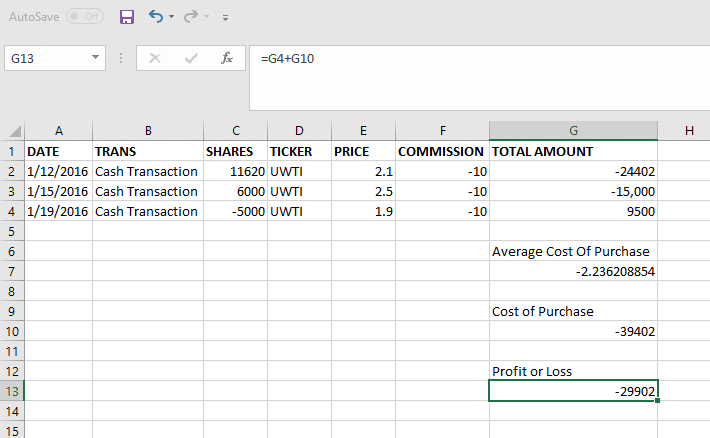Select the price cell 2.1
The height and width of the screenshot is (438, 710).
click(x=363, y=171)
